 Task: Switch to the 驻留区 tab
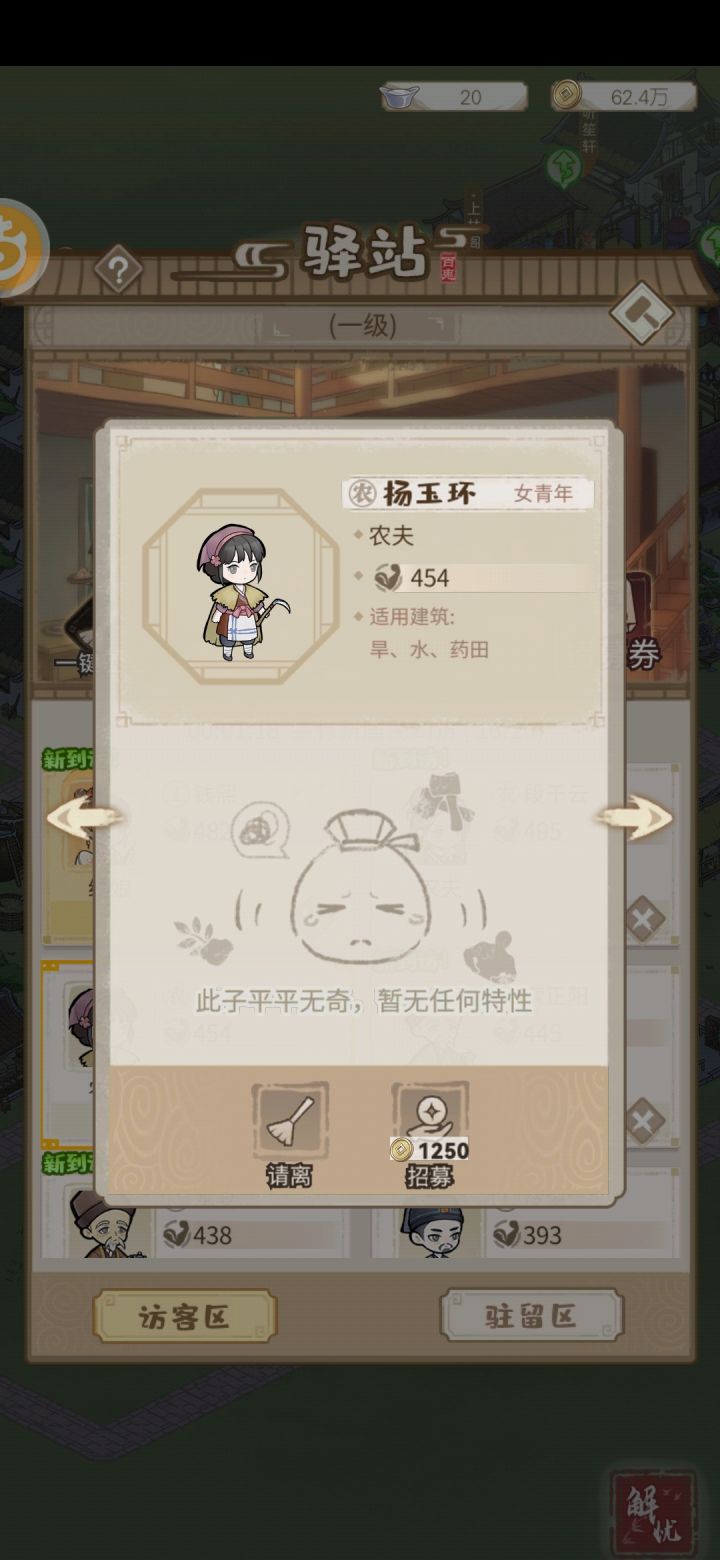(531, 1315)
